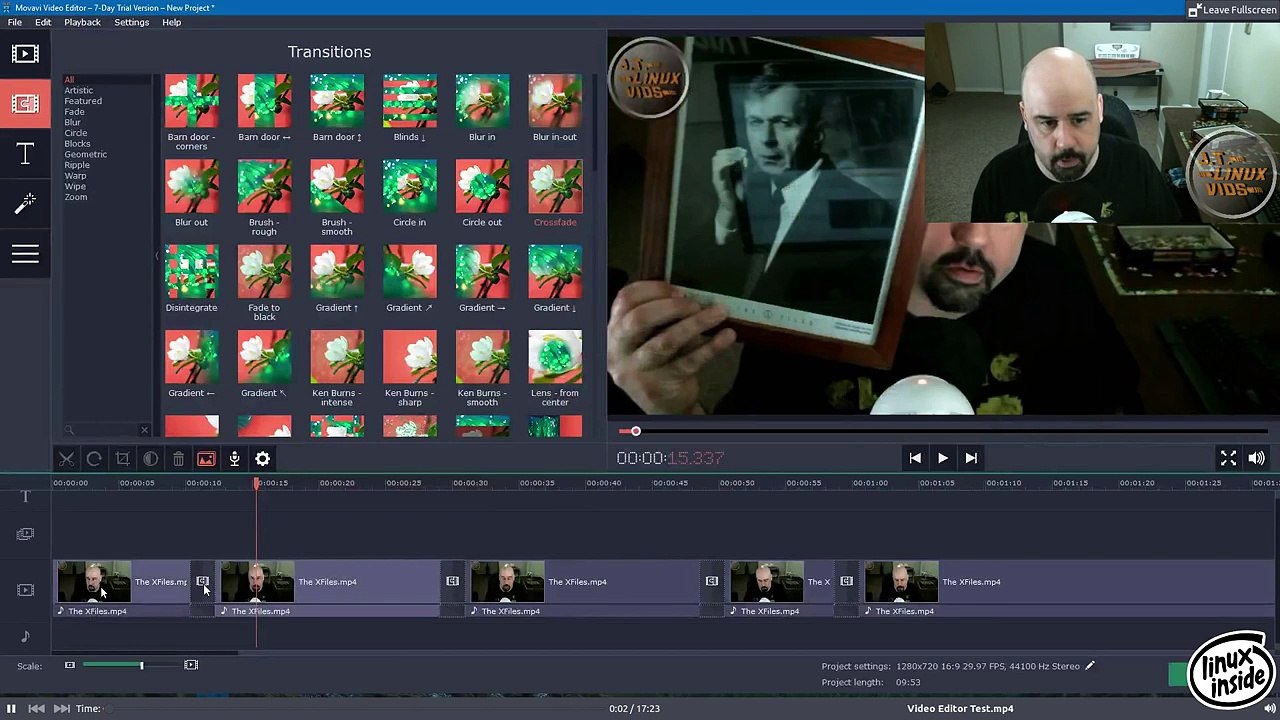1280x720 pixels.
Task: Select the crop tool in timeline toolbar
Action: pyautogui.click(x=122, y=459)
